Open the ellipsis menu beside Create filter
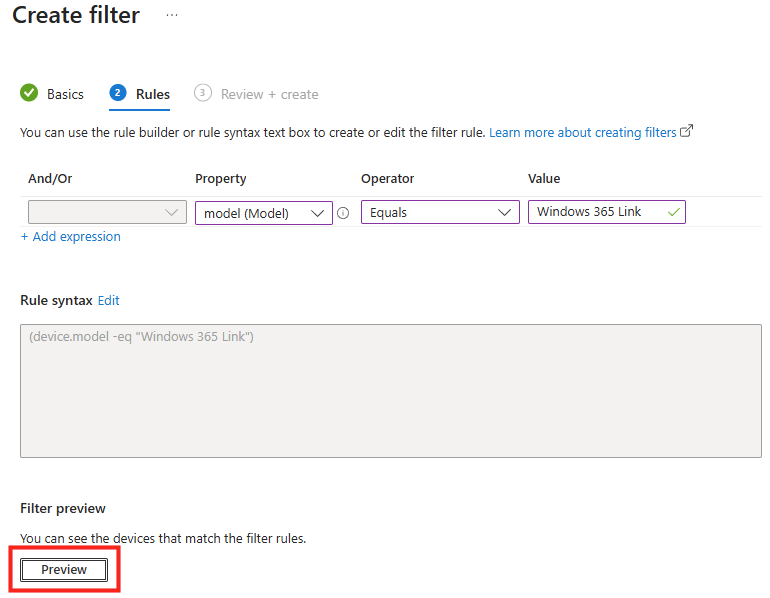 click(x=172, y=16)
